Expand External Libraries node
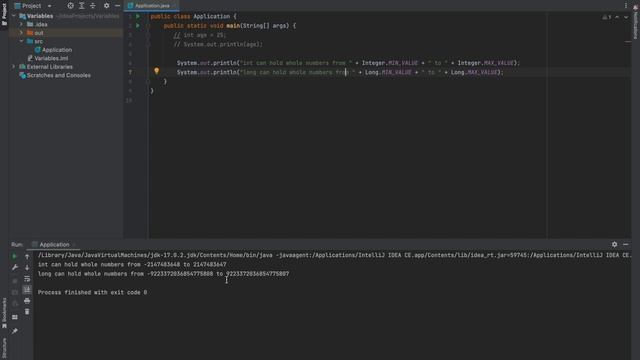 tap(14, 67)
